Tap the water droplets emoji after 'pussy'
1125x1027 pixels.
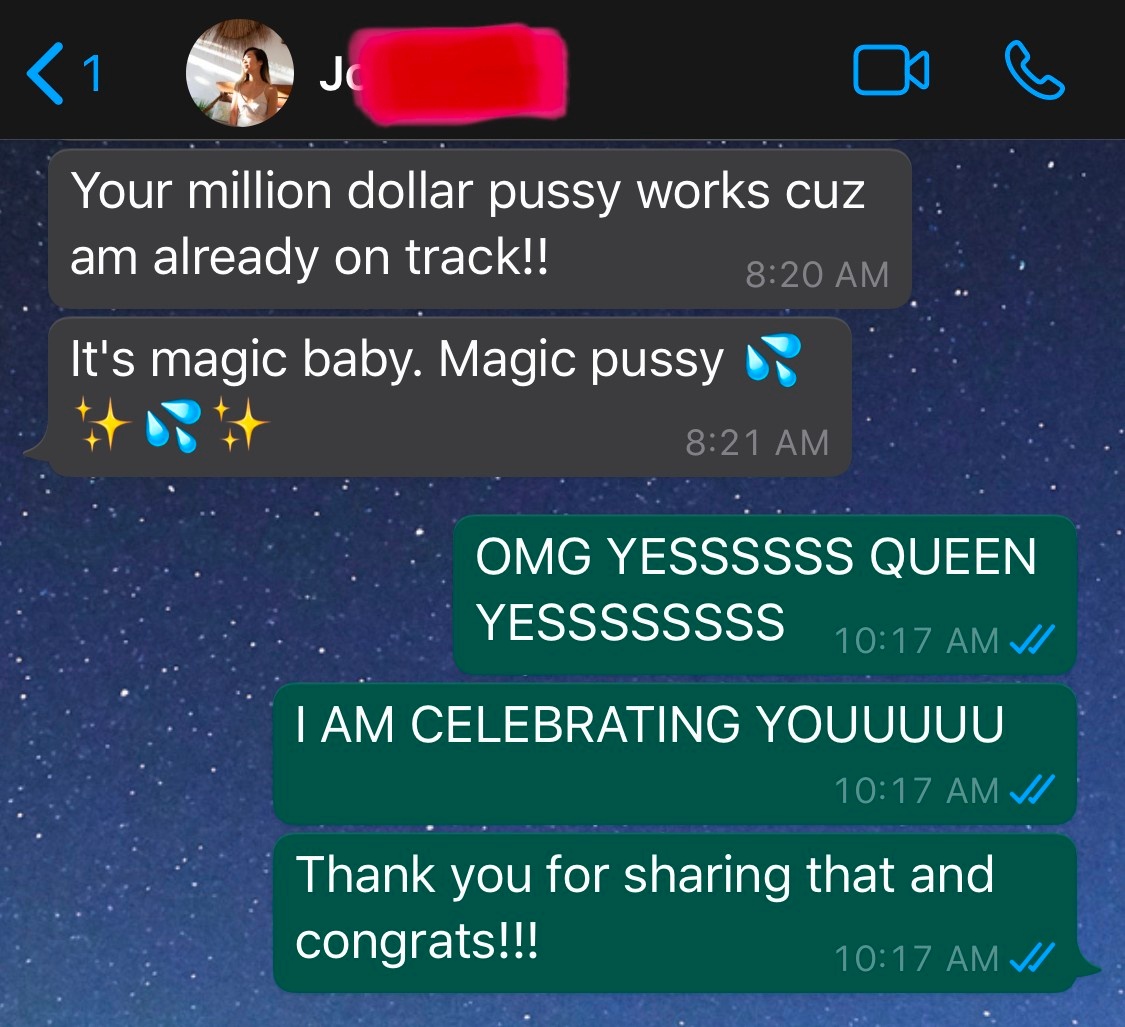pos(773,360)
